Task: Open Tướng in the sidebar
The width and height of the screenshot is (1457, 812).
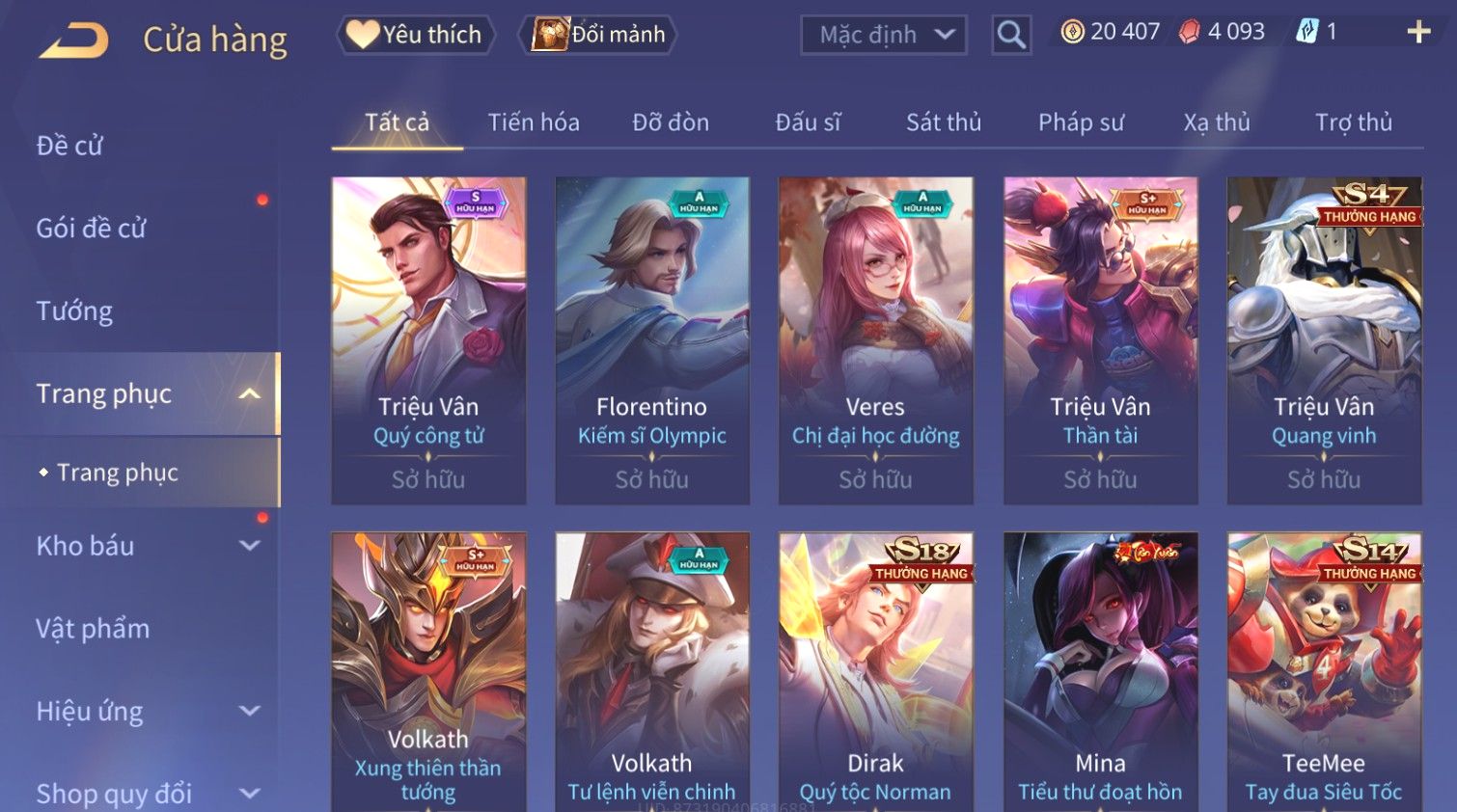Action: point(74,311)
